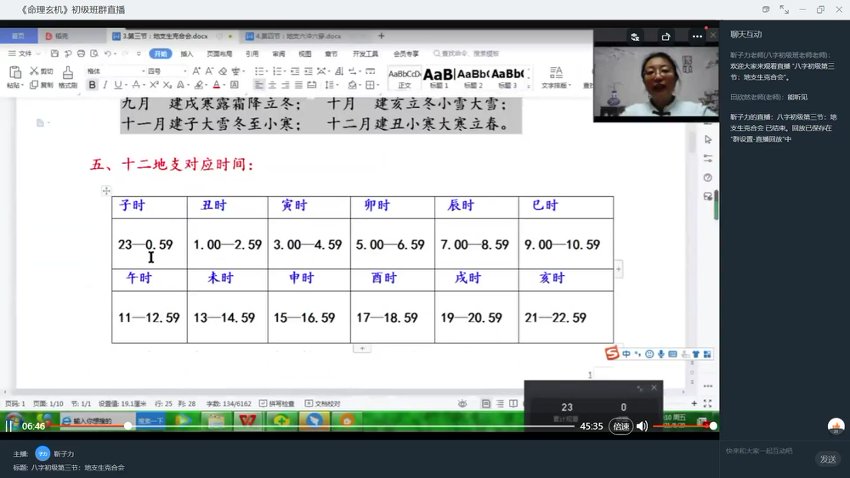Open the 倍速 playback speed menu
Viewport: 850px width, 478px height.
click(621, 427)
